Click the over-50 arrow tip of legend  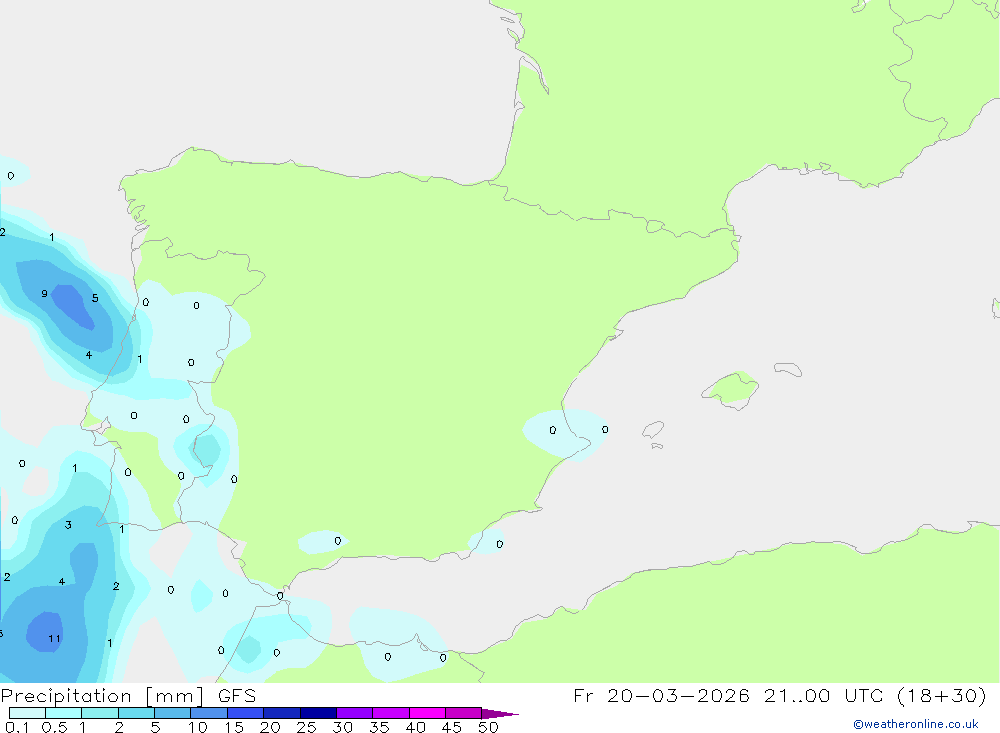pyautogui.click(x=500, y=713)
